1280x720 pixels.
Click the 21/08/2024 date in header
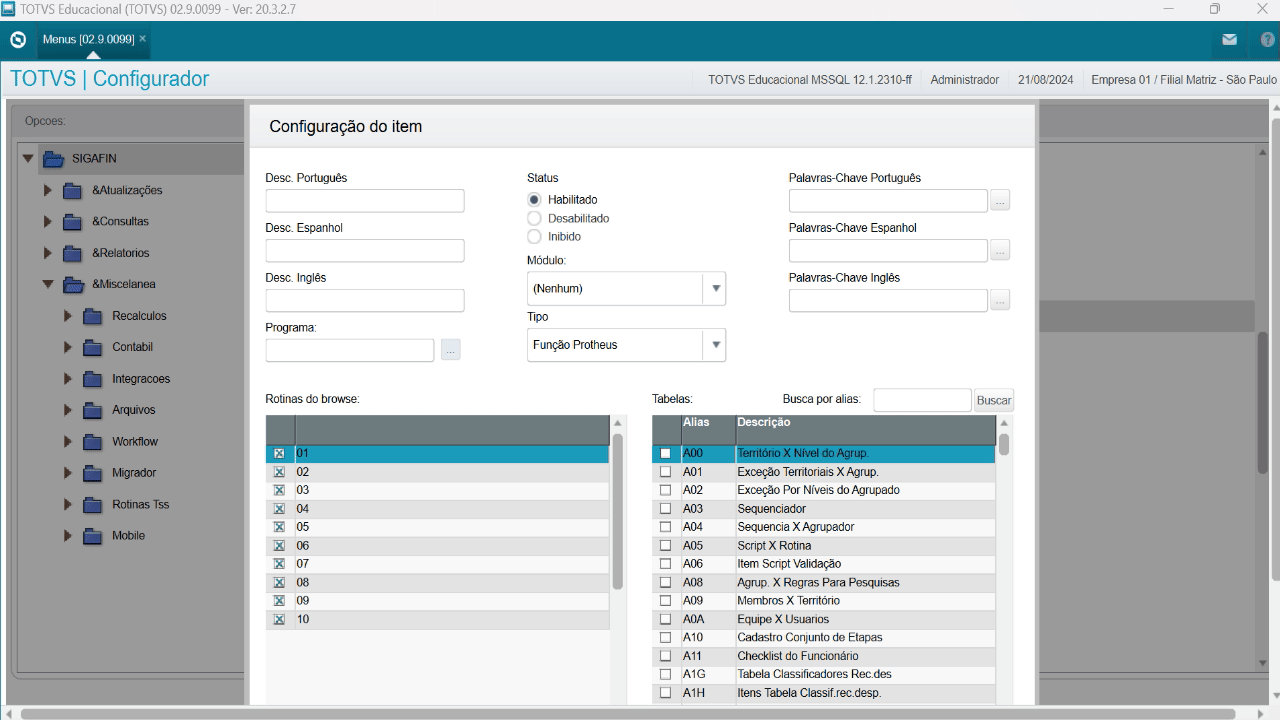click(1045, 80)
